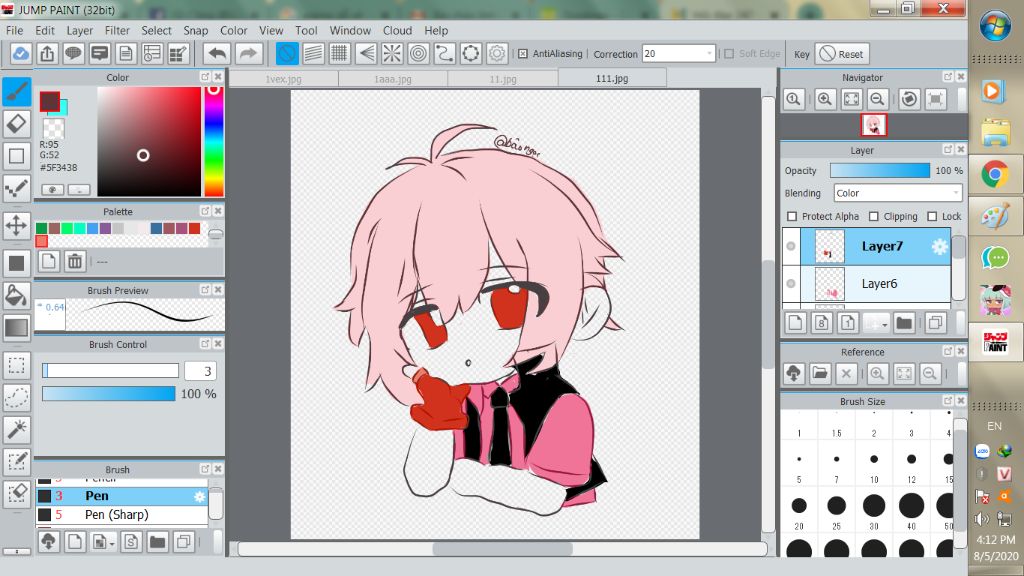The height and width of the screenshot is (576, 1024).
Task: Open snap settings gear
Action: [x=497, y=54]
